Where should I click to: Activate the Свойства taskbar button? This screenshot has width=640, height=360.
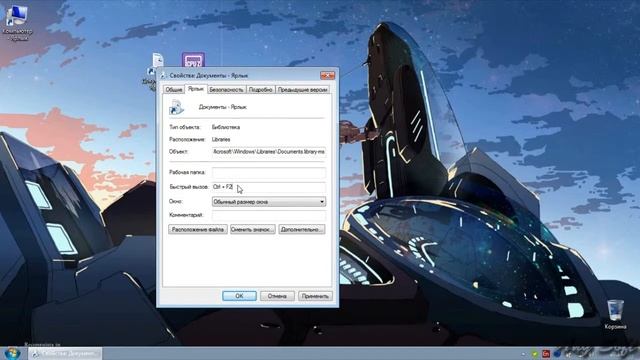(65, 353)
